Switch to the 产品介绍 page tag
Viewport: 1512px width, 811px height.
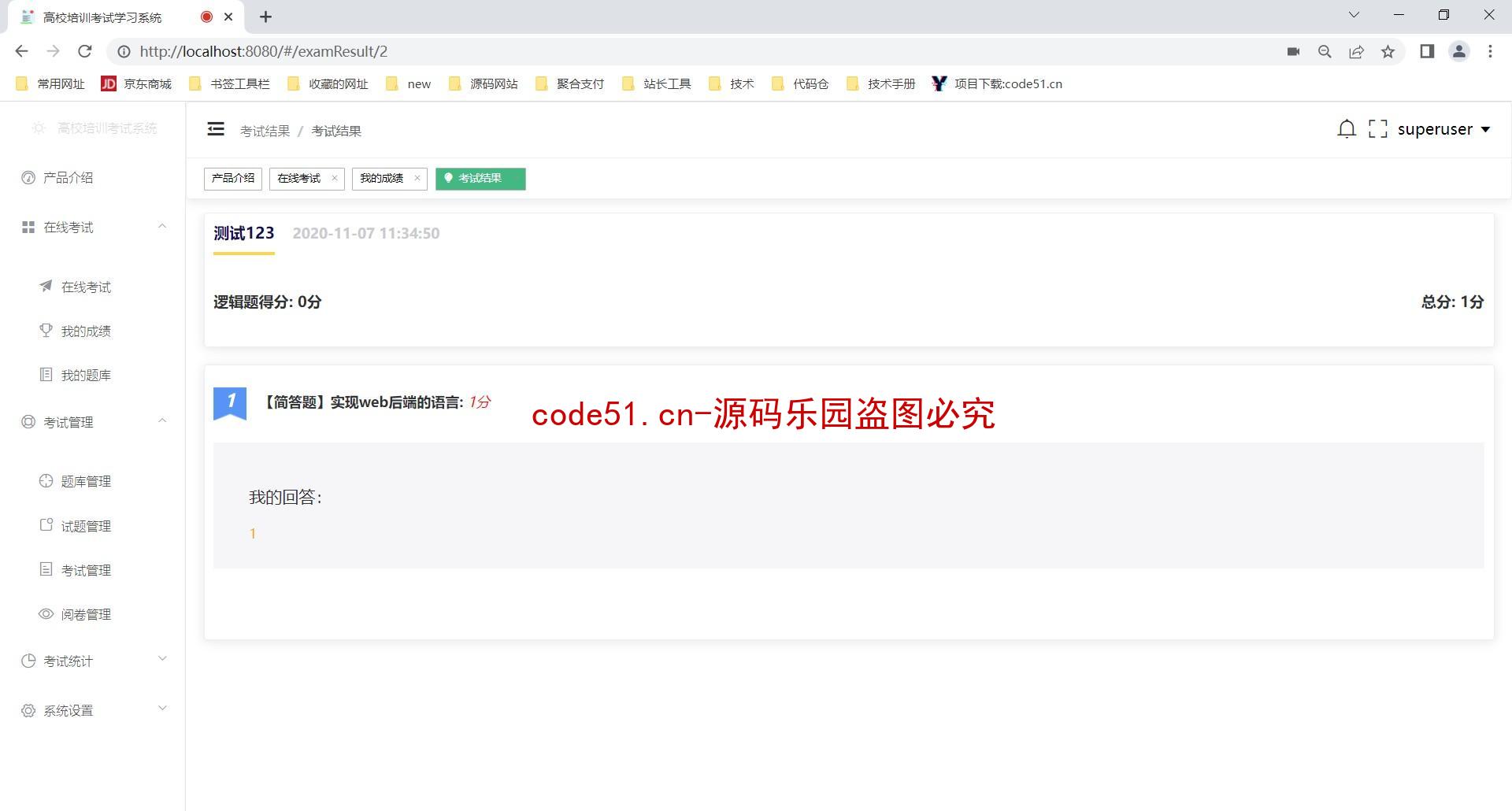[233, 179]
